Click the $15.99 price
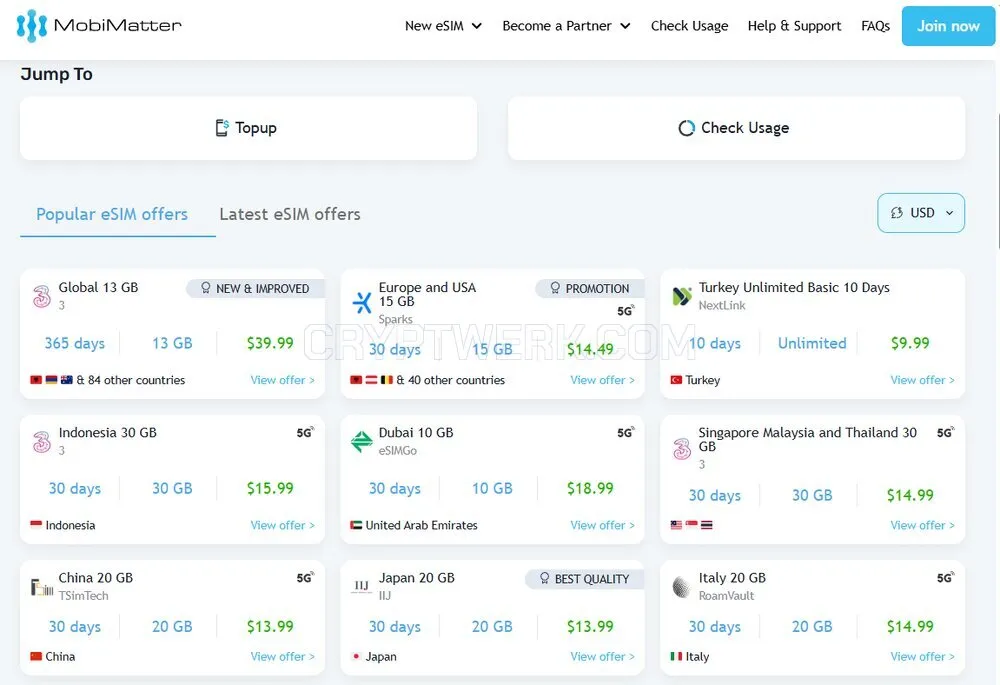 270,489
